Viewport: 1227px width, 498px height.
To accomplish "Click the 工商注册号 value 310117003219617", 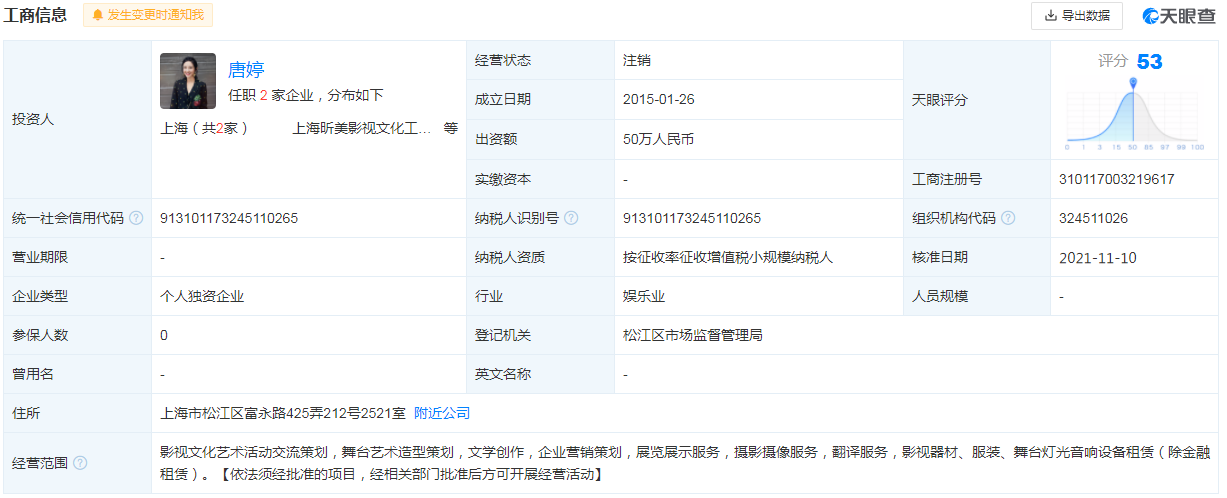I will pos(1116,179).
